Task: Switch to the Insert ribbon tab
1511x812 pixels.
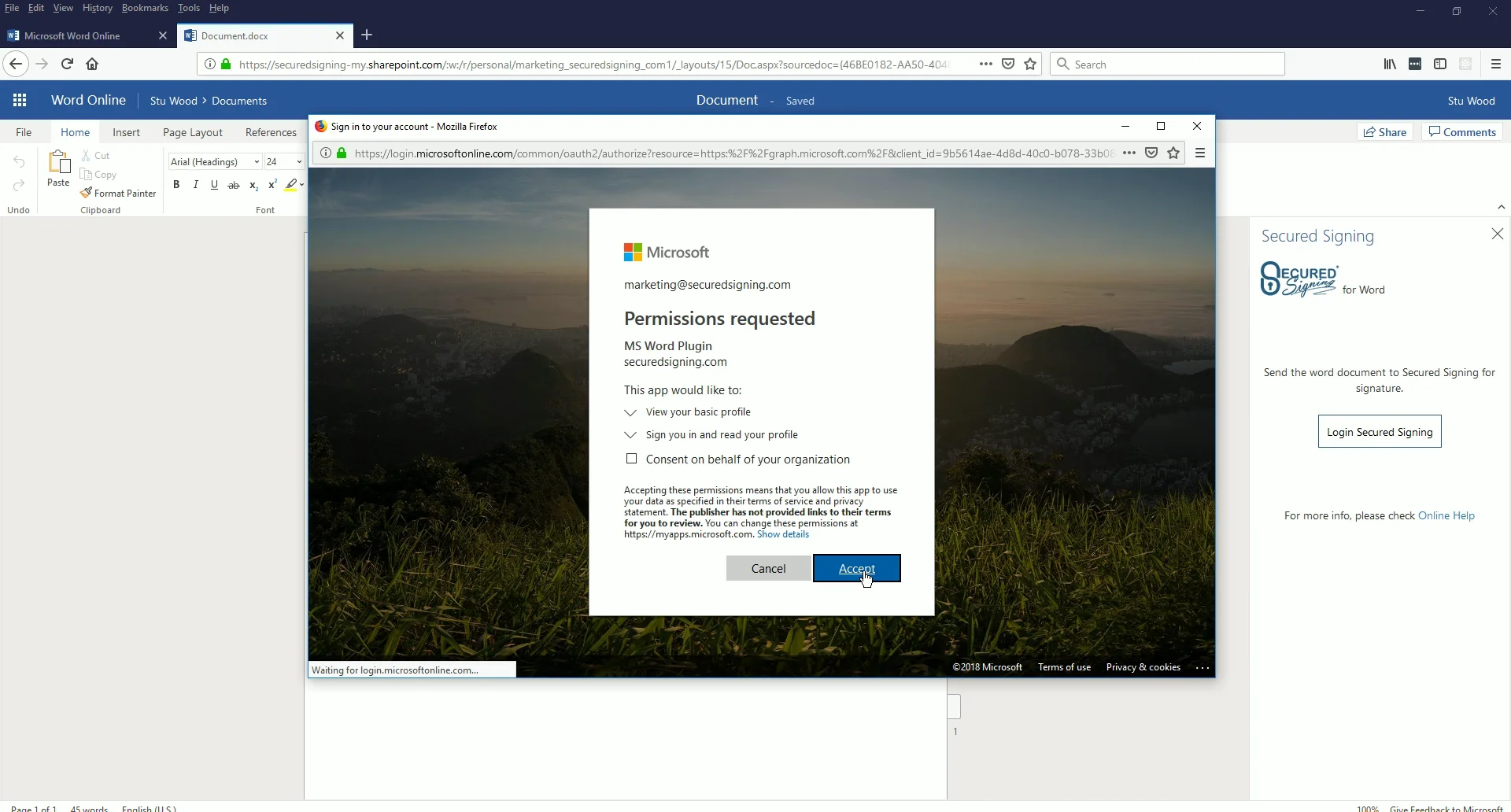Action: 126,132
